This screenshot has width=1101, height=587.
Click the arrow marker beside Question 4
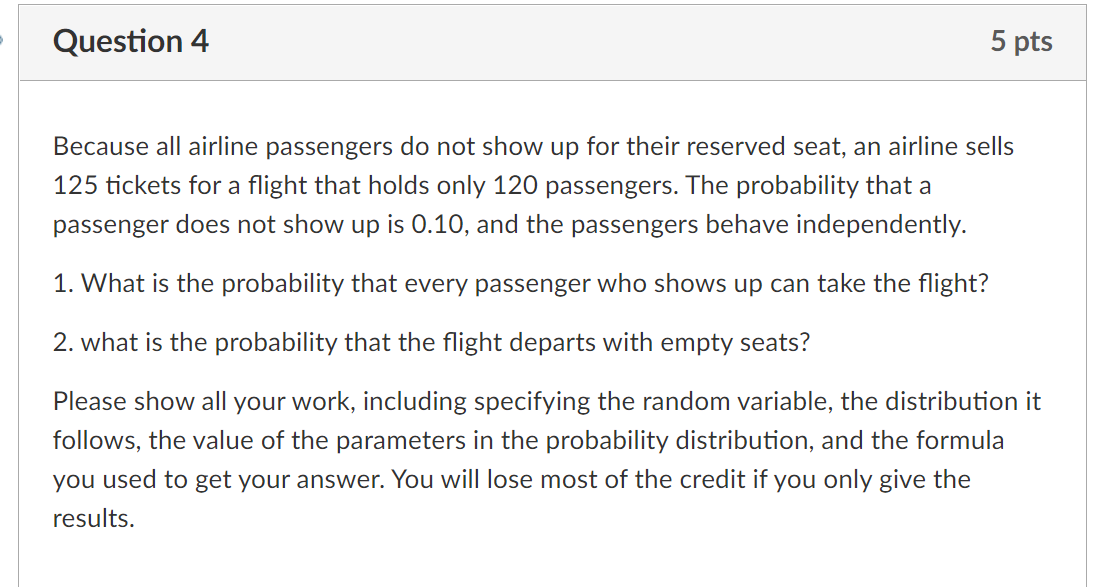[1, 40]
